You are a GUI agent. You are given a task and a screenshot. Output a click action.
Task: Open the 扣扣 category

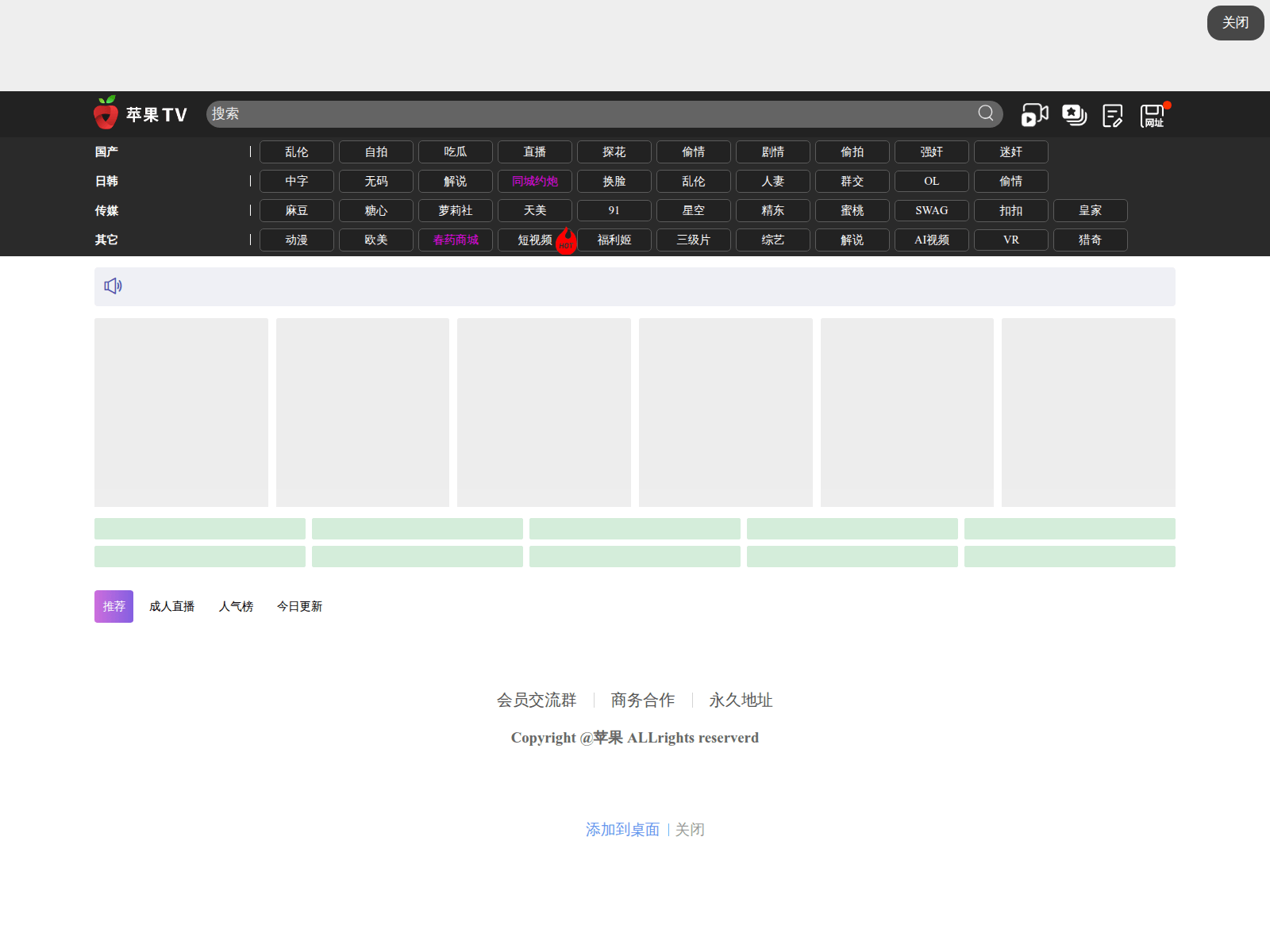point(1011,210)
